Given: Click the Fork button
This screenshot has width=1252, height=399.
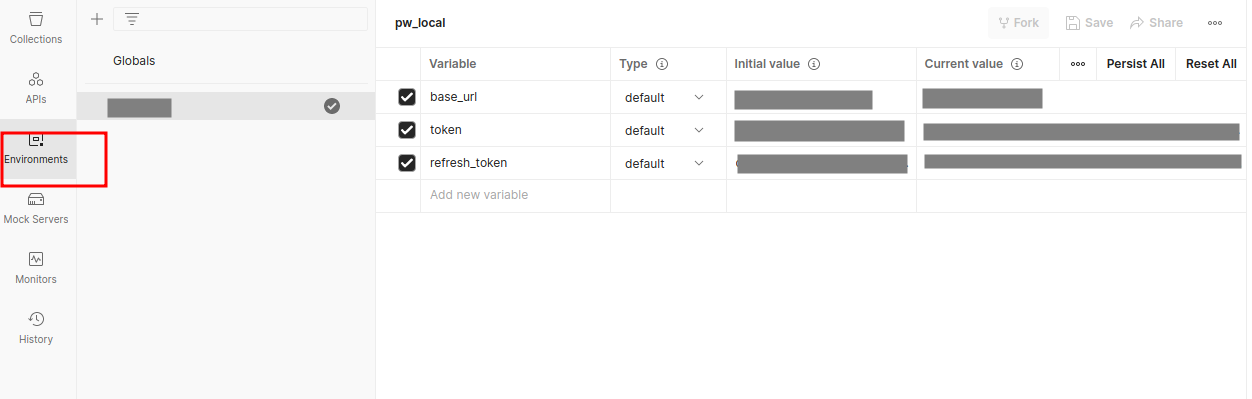Looking at the screenshot, I should coord(1018,23).
